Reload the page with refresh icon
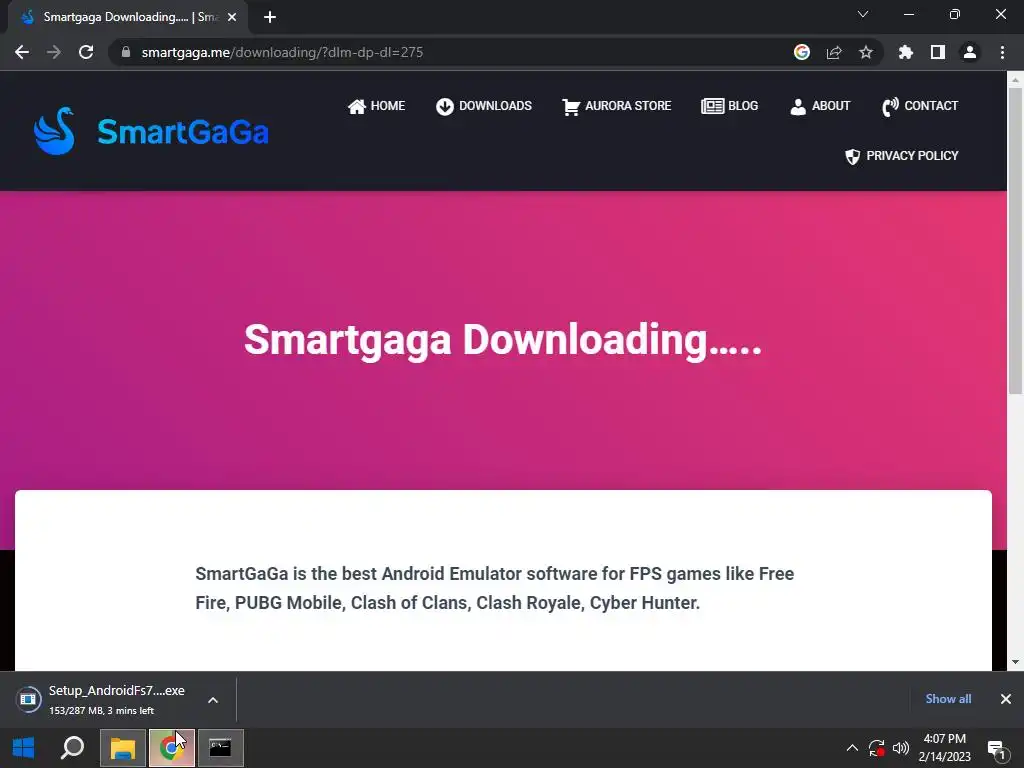1024x768 pixels. [x=86, y=52]
